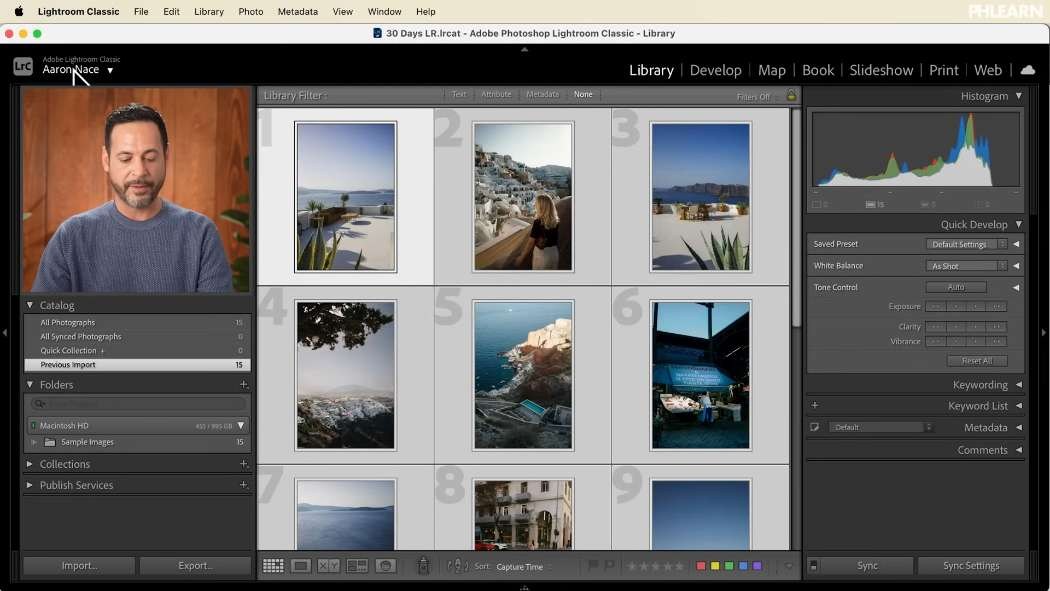The image size is (1050, 591).
Task: Add keyword with plus in Keyword List
Action: point(815,406)
